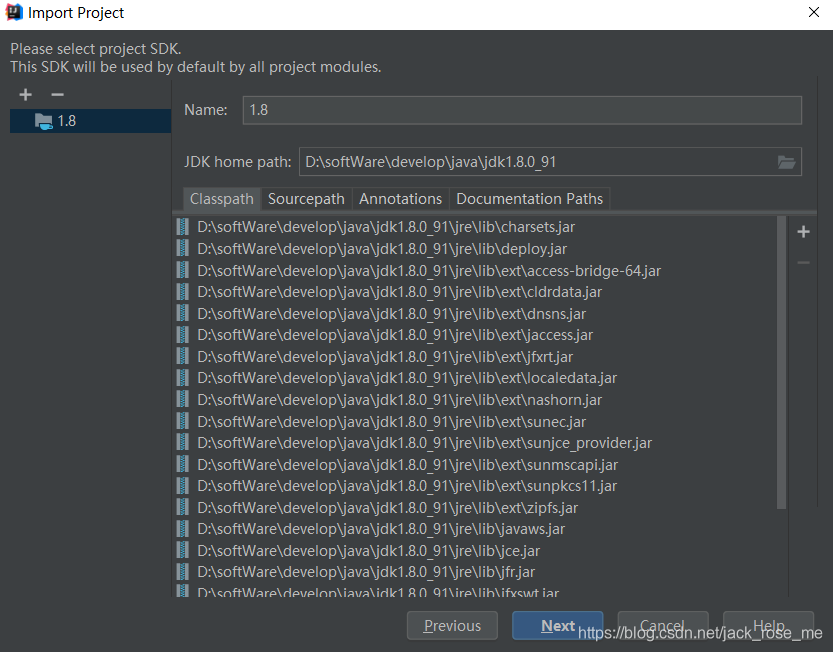This screenshot has height=652, width=833.
Task: Click the jar icon next to sunmscapi.jar
Action: [x=182, y=464]
